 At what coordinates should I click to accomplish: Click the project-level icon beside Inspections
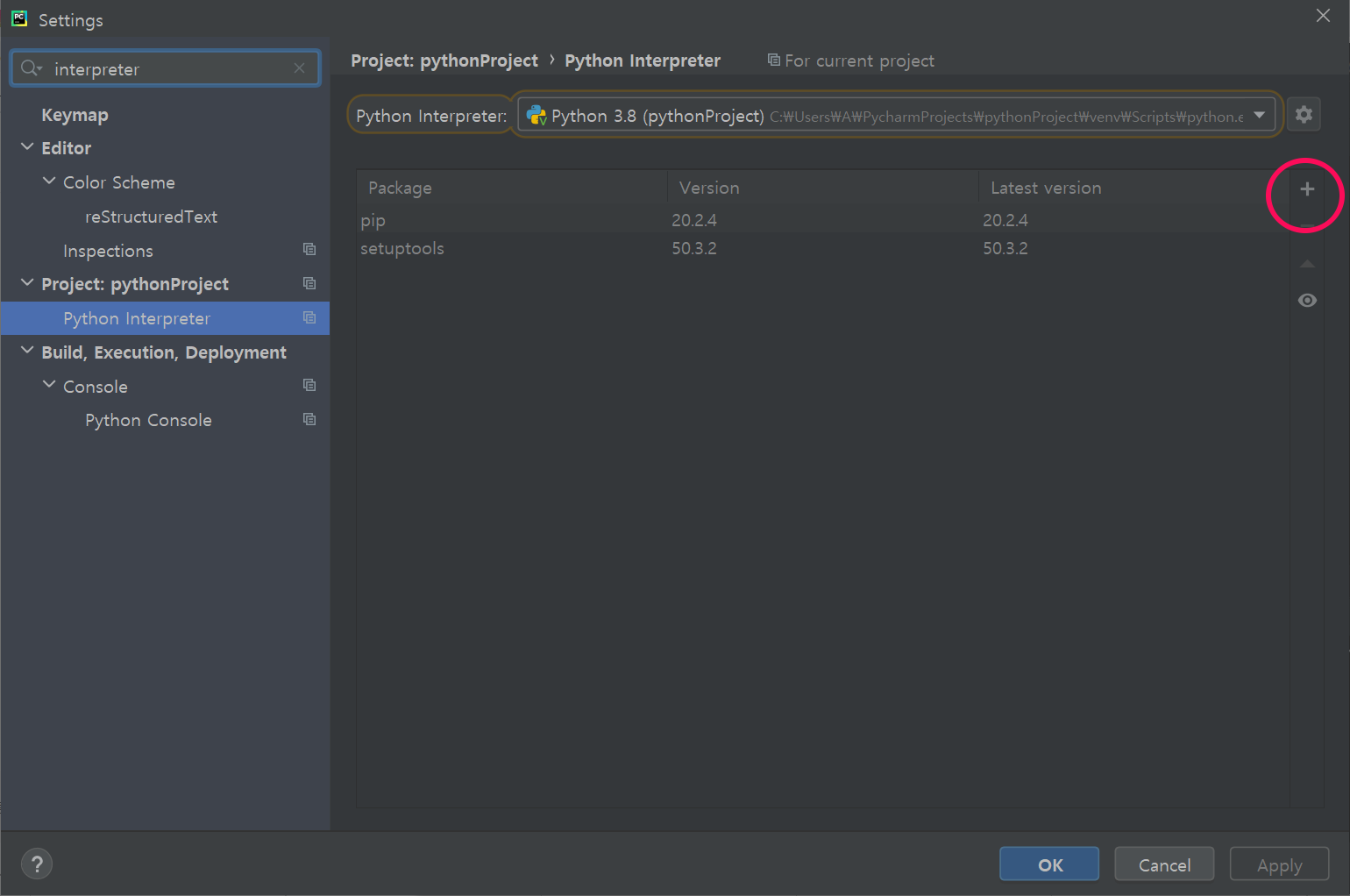coord(309,249)
